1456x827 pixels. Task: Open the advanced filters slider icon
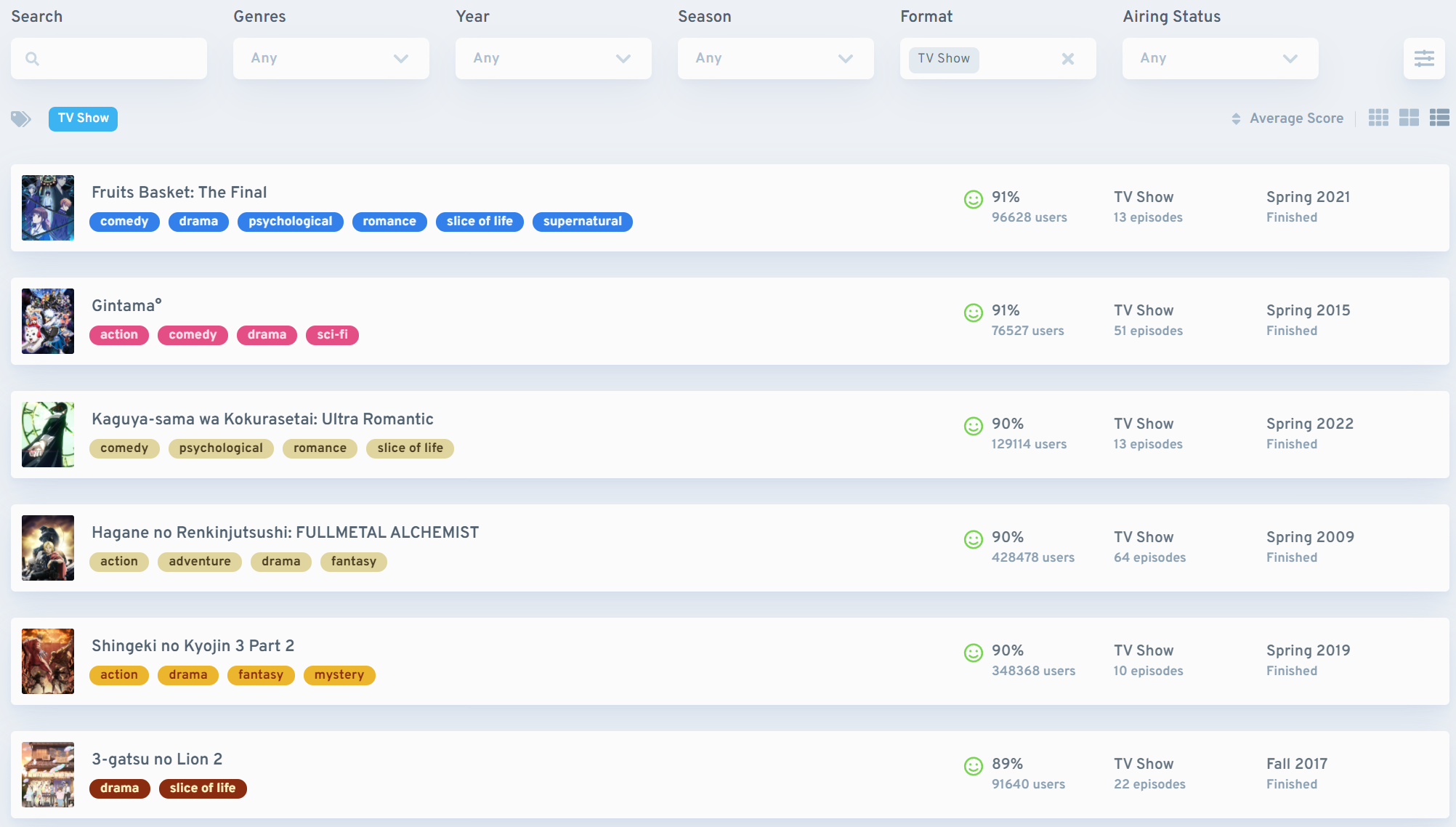point(1424,58)
